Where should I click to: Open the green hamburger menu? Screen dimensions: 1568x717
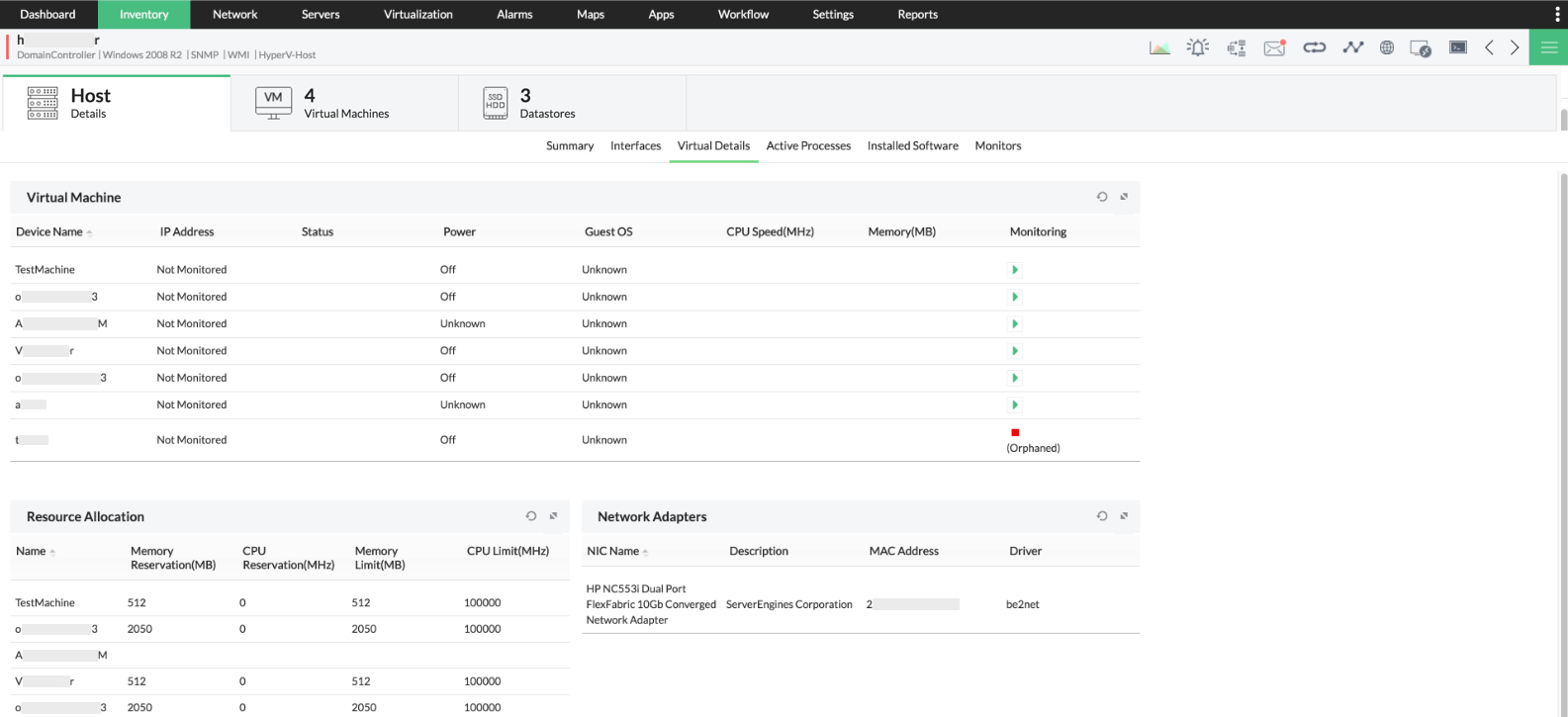[x=1548, y=47]
